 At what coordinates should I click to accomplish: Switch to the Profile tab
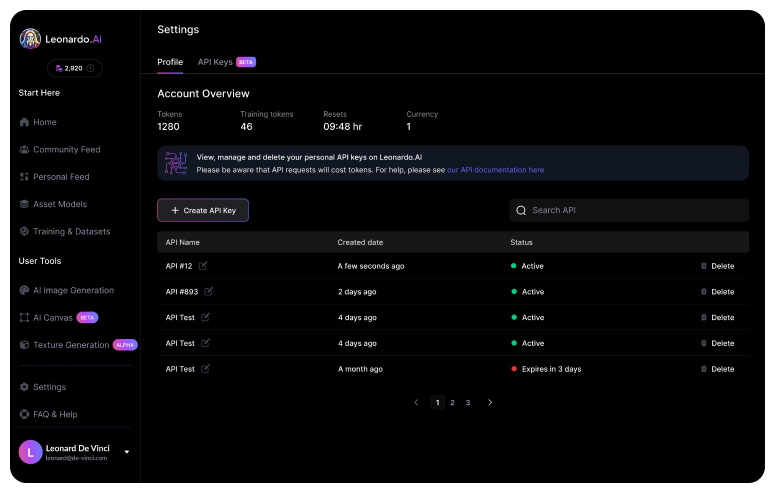coord(170,62)
